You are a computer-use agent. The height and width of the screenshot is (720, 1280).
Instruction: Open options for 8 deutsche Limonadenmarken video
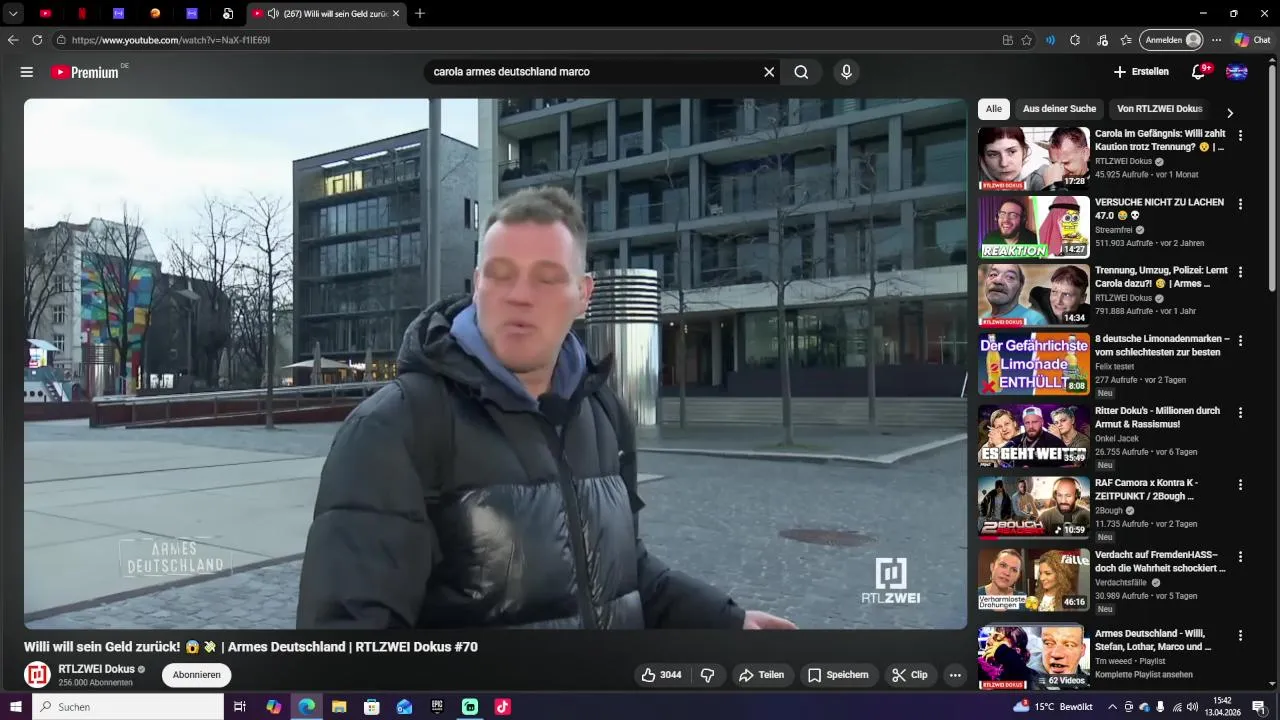coord(1240,341)
